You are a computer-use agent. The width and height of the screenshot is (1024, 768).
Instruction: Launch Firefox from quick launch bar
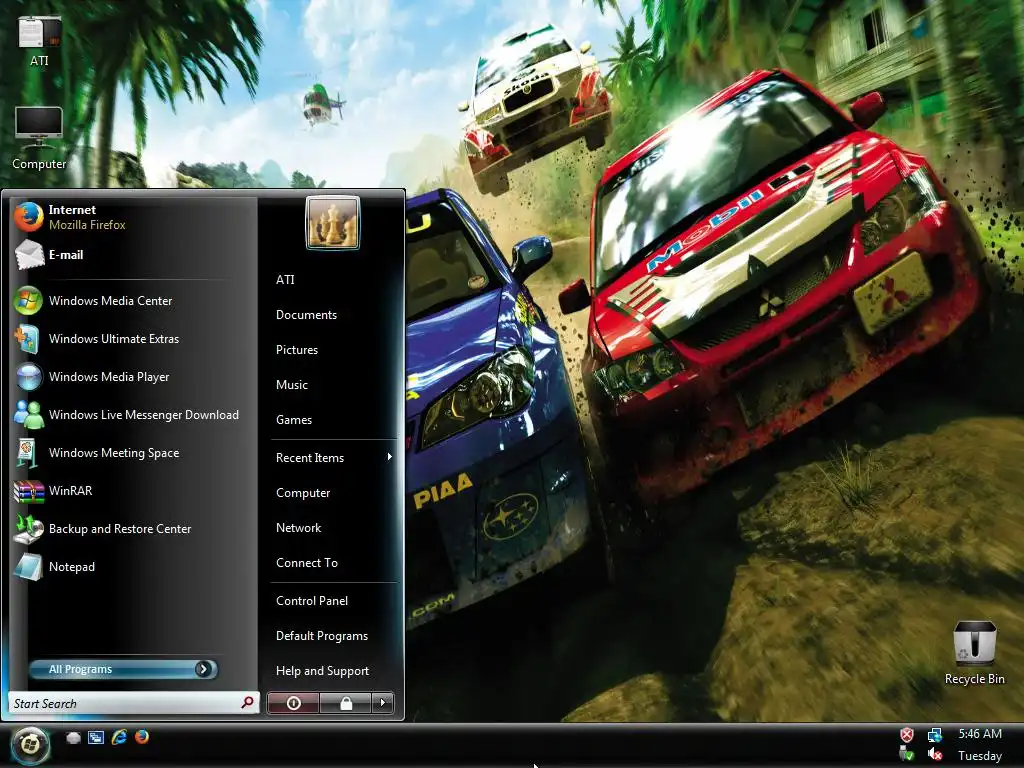click(142, 737)
